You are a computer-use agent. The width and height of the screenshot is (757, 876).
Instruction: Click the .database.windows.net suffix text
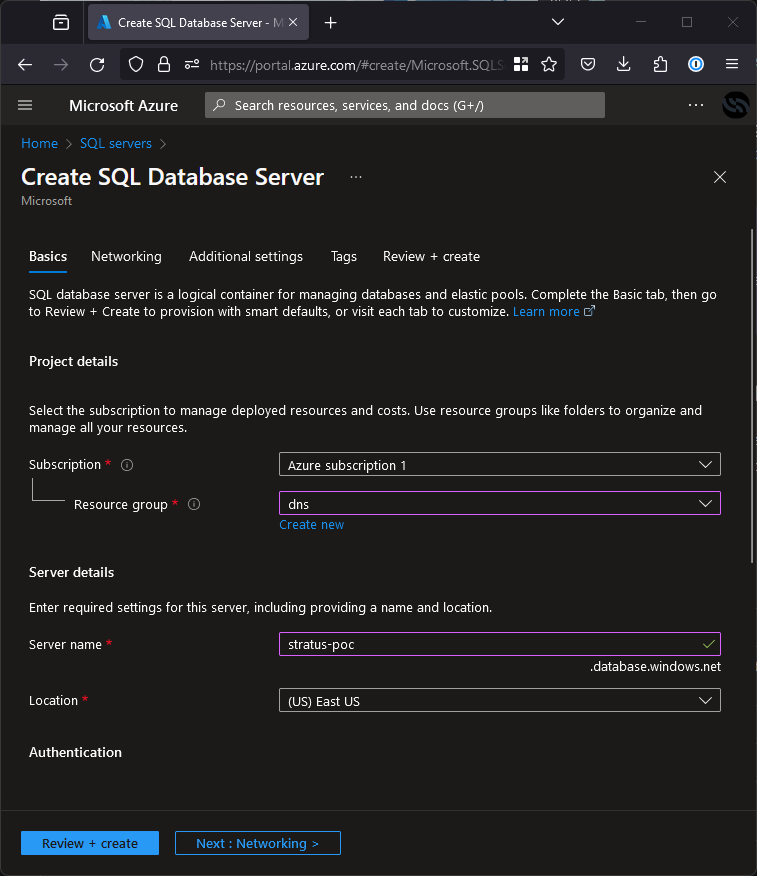655,666
